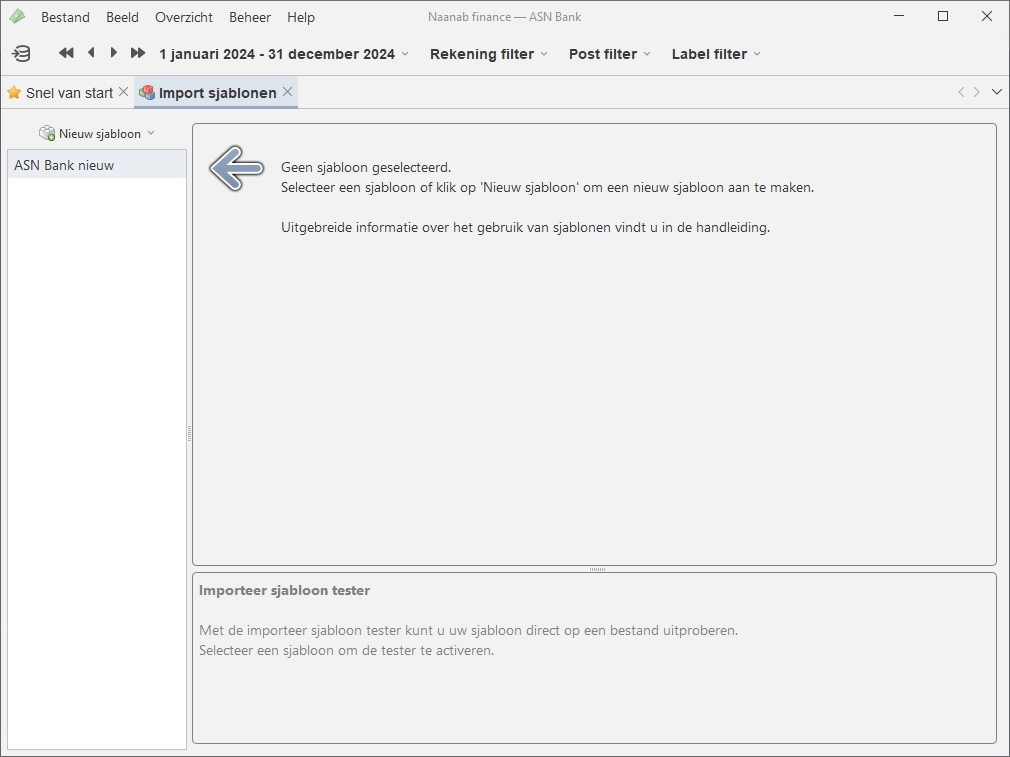Image resolution: width=1010 pixels, height=757 pixels.
Task: Jump forward with the double-right arrow
Action: coord(138,53)
